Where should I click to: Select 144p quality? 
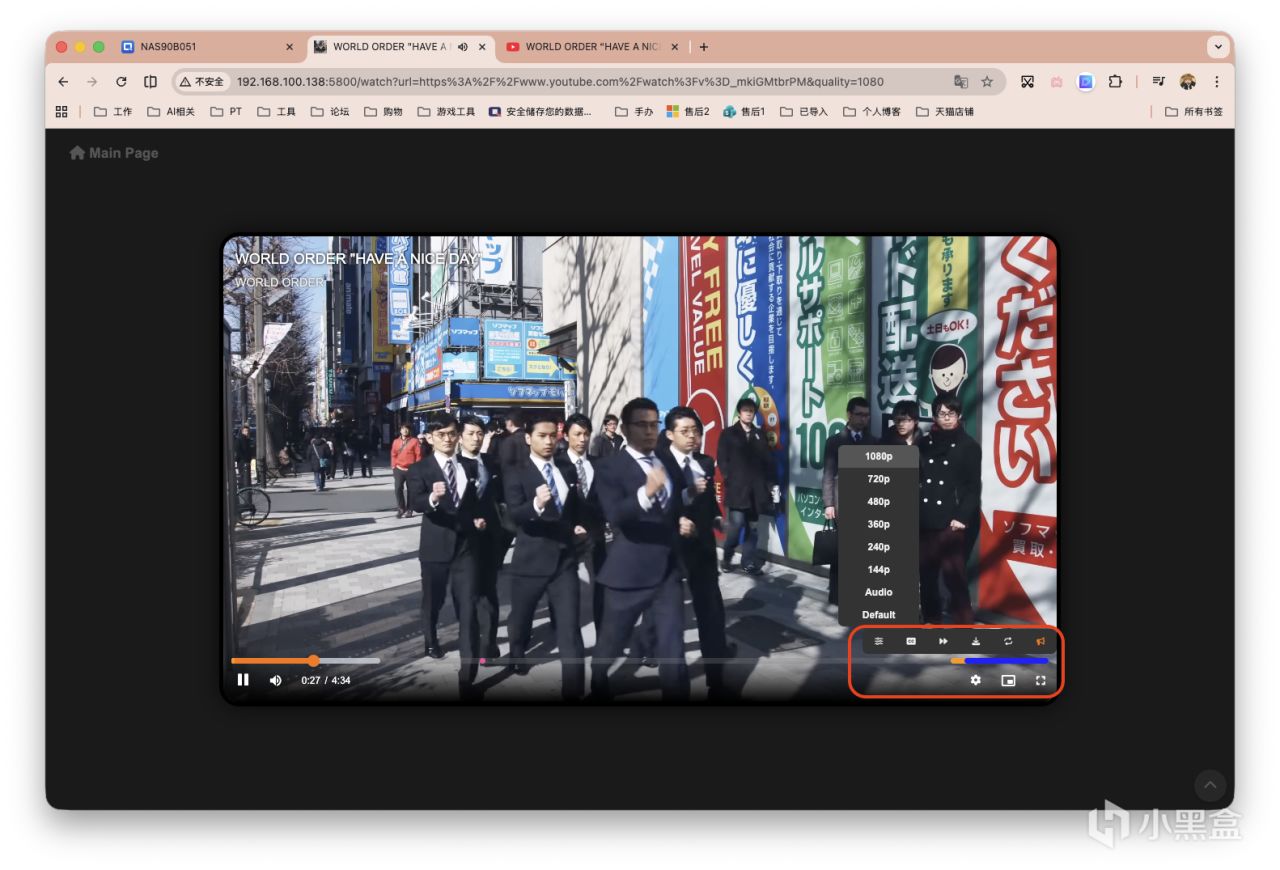pos(879,570)
